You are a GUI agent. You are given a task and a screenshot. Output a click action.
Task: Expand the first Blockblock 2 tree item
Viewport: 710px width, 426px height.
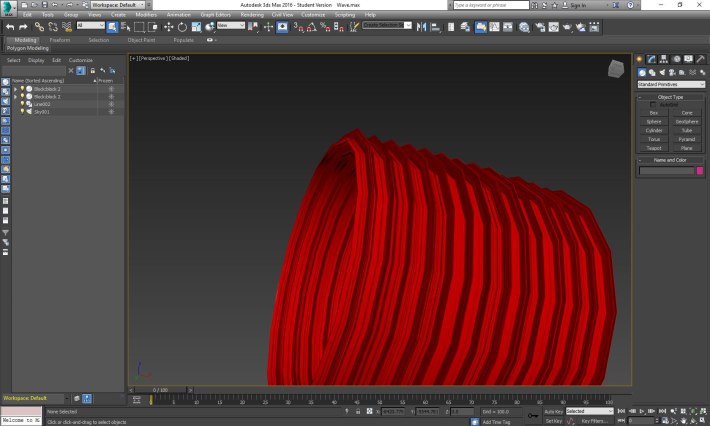(x=15, y=89)
